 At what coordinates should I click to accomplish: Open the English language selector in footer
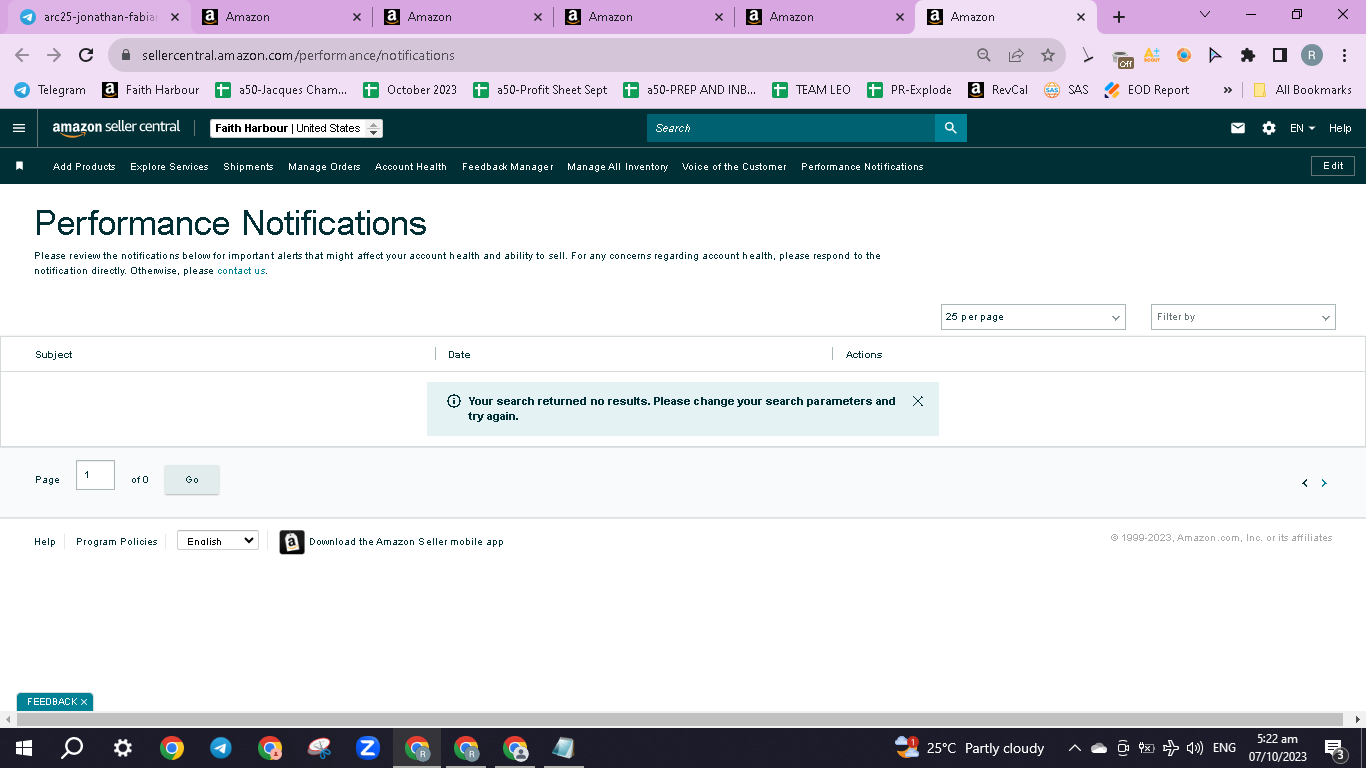218,541
